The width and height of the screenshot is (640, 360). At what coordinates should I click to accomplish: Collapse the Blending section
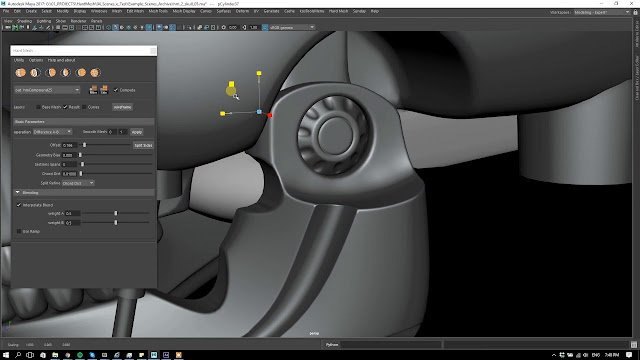[x=18, y=192]
